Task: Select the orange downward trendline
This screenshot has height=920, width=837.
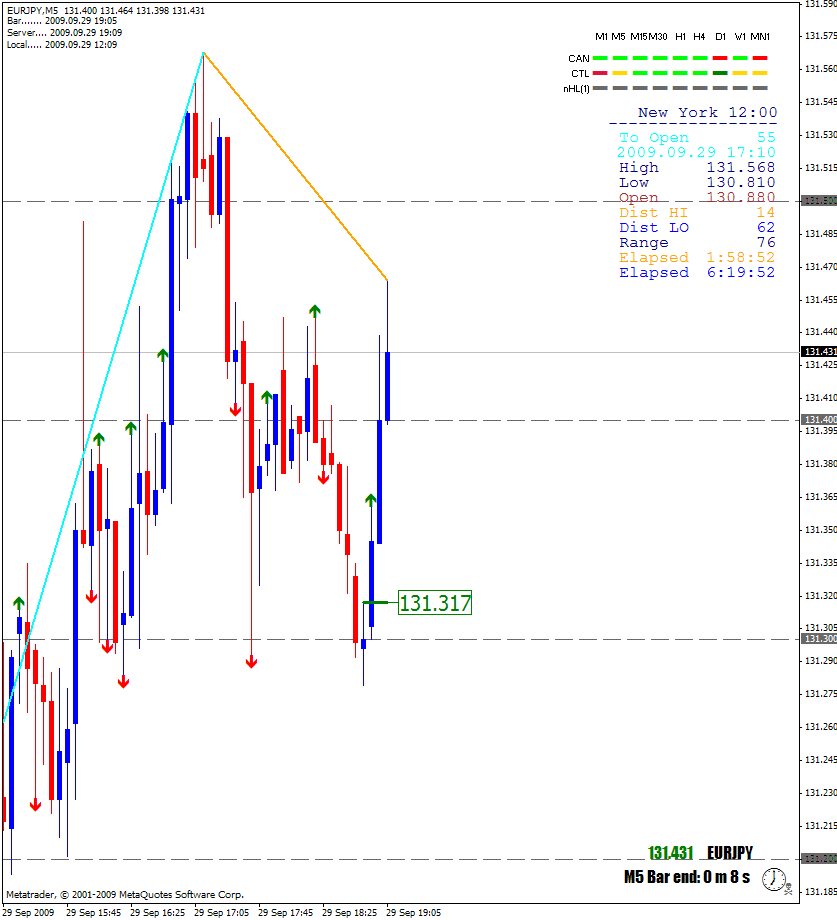Action: pos(295,166)
